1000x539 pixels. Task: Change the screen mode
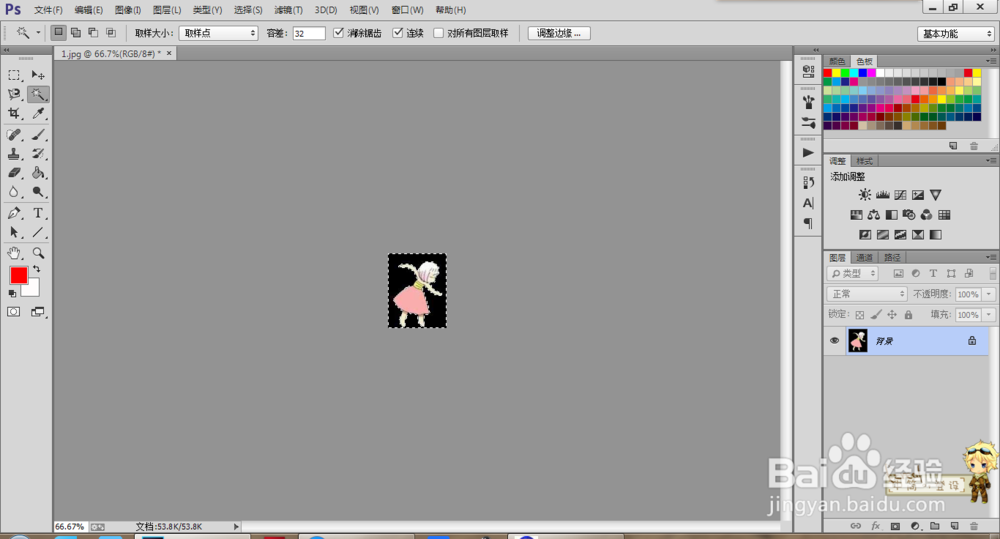[x=38, y=312]
